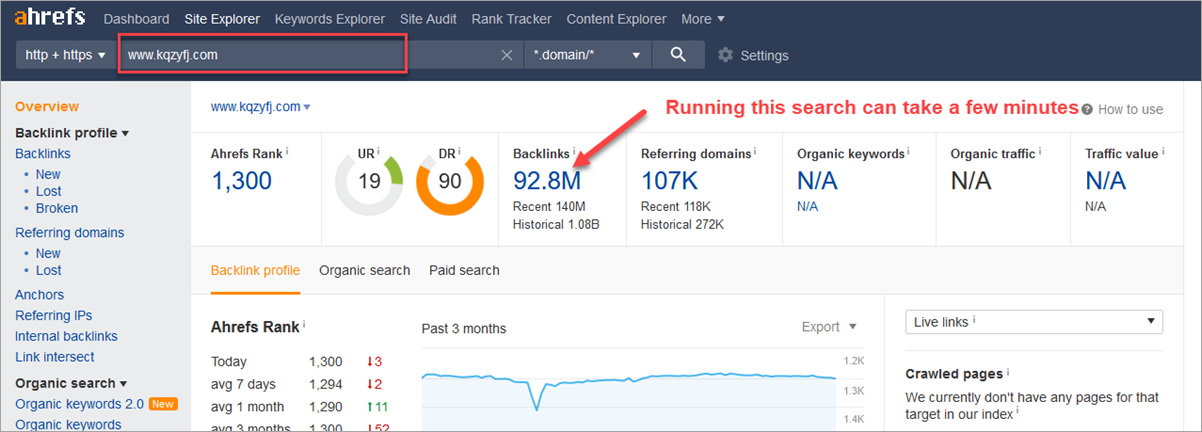Viewport: 1202px width, 432px height.
Task: Click the Past 3 months label
Action: (x=464, y=328)
